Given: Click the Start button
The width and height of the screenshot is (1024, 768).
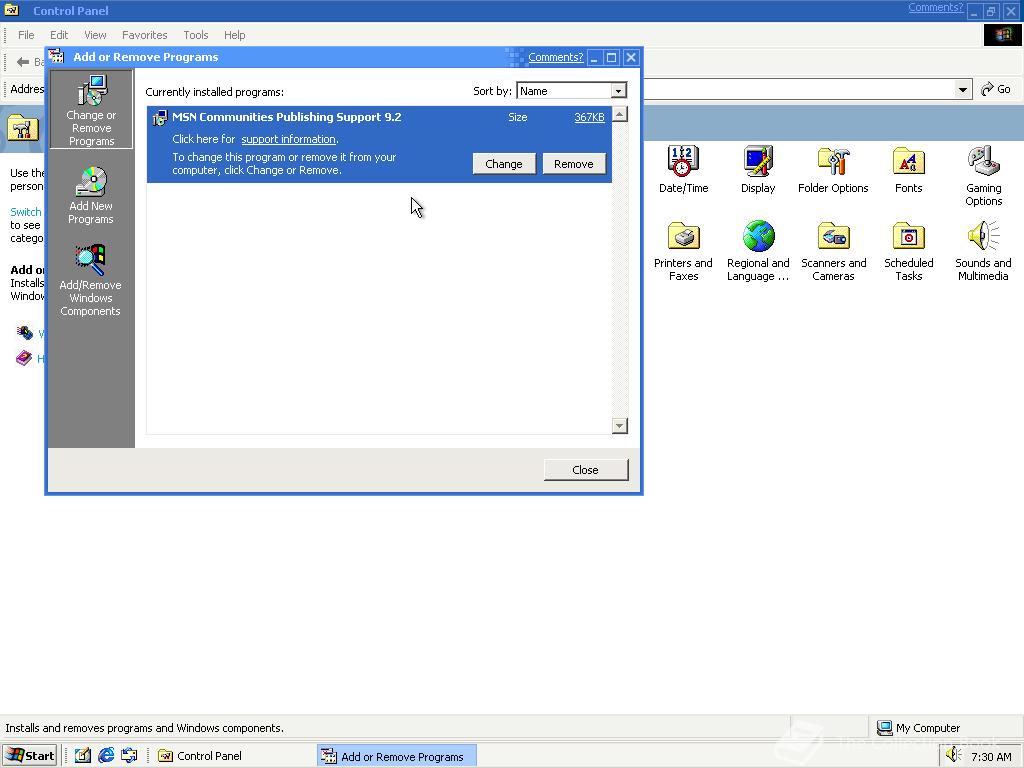Looking at the screenshot, I should point(31,756).
